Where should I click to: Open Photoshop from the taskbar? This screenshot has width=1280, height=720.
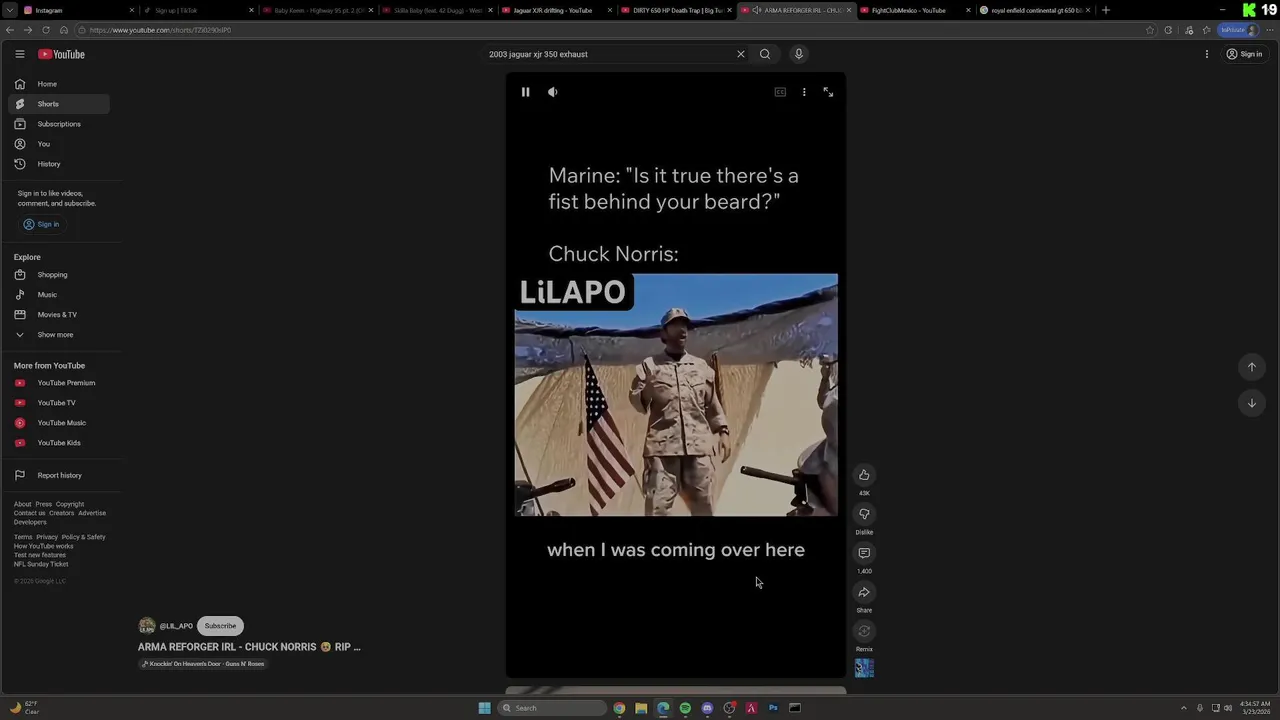tap(773, 708)
